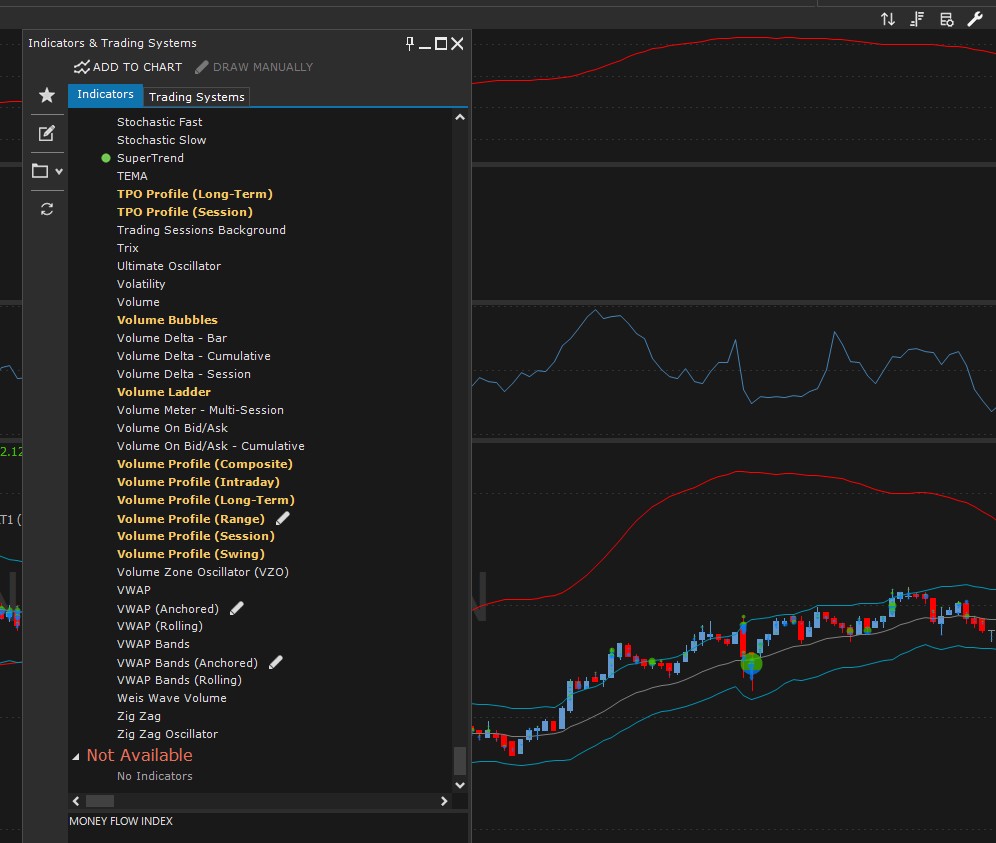Image resolution: width=996 pixels, height=843 pixels.
Task: Select TEMA indicator
Action: (132, 176)
